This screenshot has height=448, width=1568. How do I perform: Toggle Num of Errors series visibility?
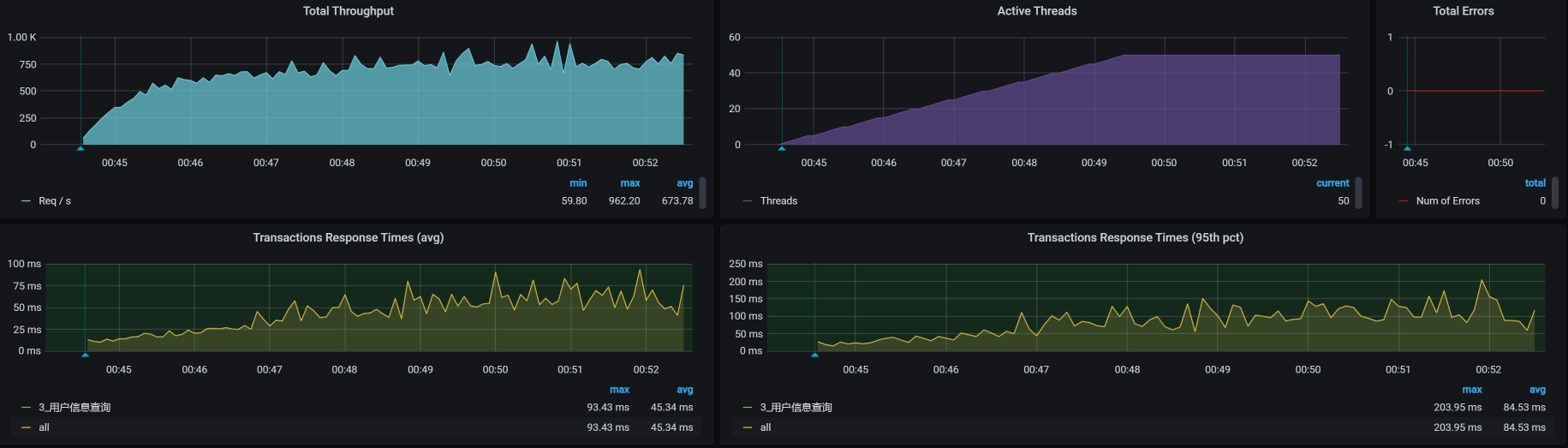pyautogui.click(x=1447, y=201)
